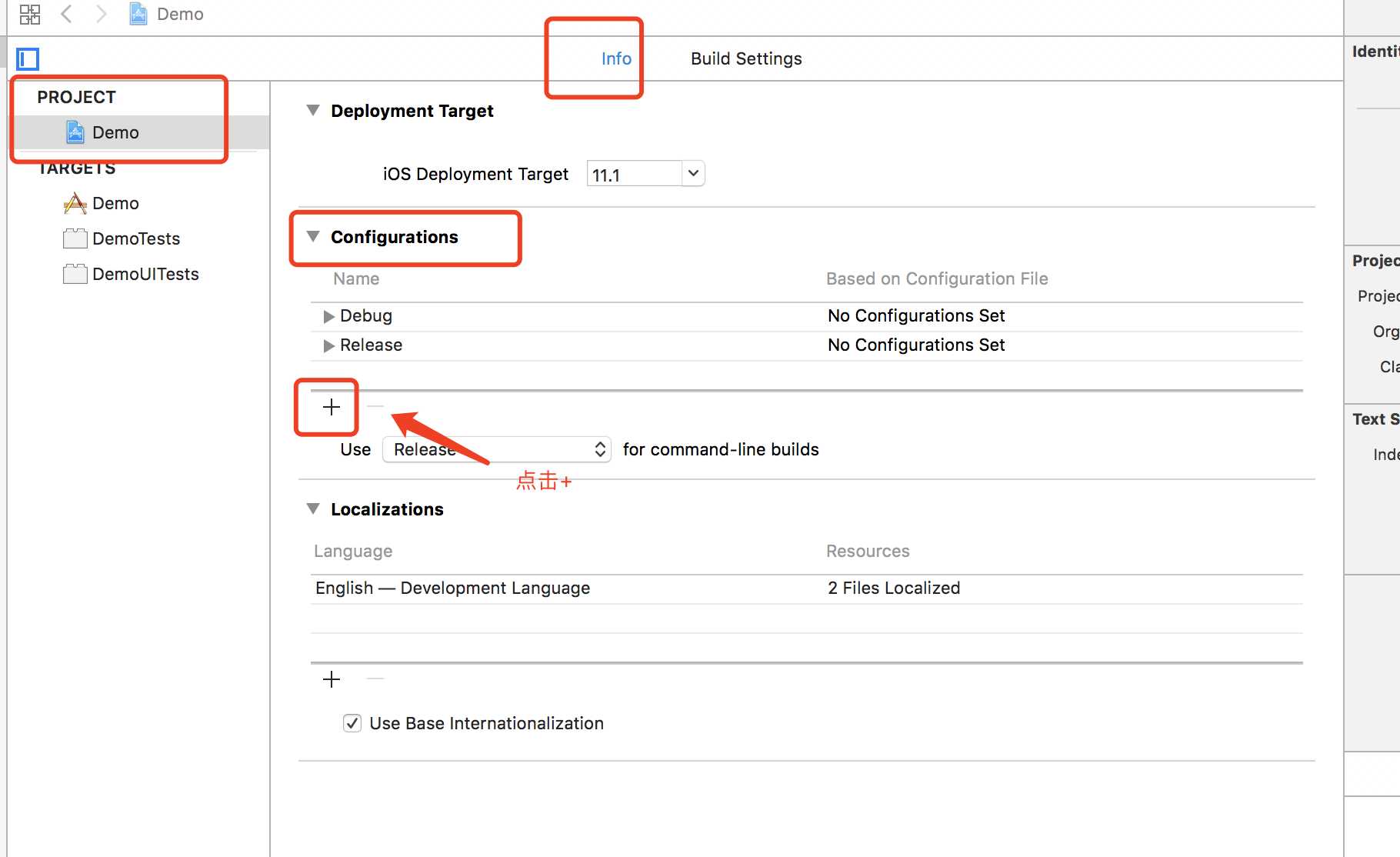This screenshot has height=857, width=1400.
Task: Open the command-line builds configuration popup
Action: 497,449
